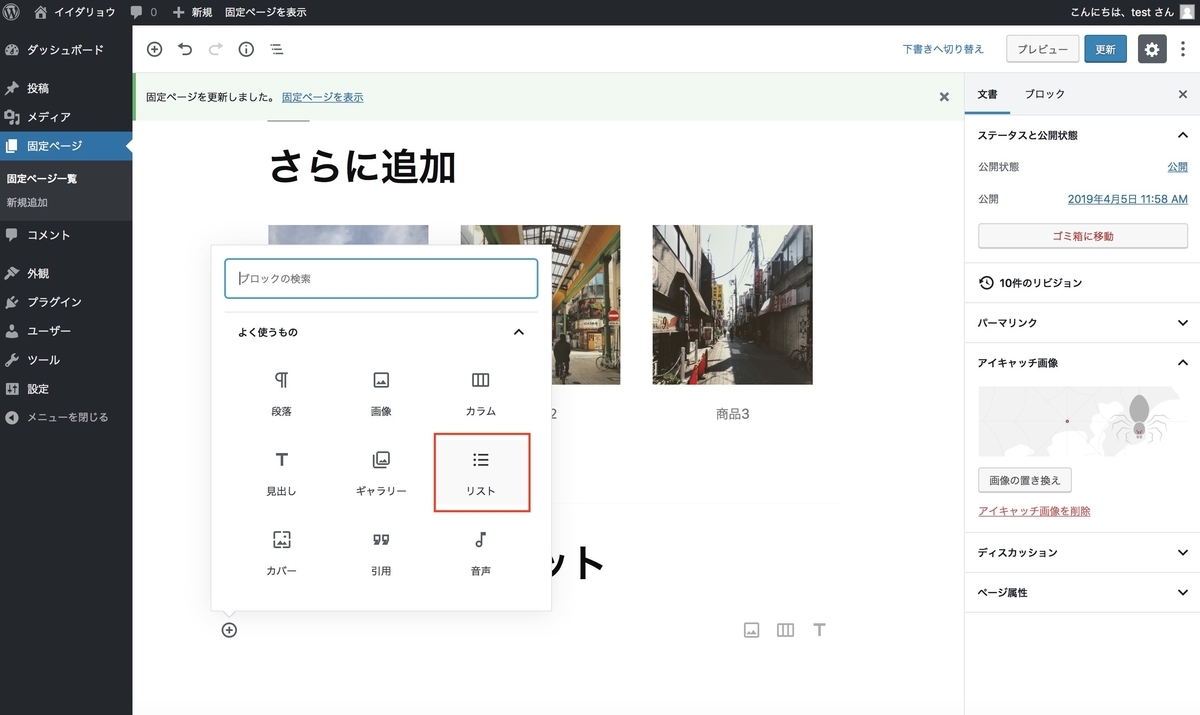The height and width of the screenshot is (715, 1200).
Task: Undo the last edit
Action: 185,49
